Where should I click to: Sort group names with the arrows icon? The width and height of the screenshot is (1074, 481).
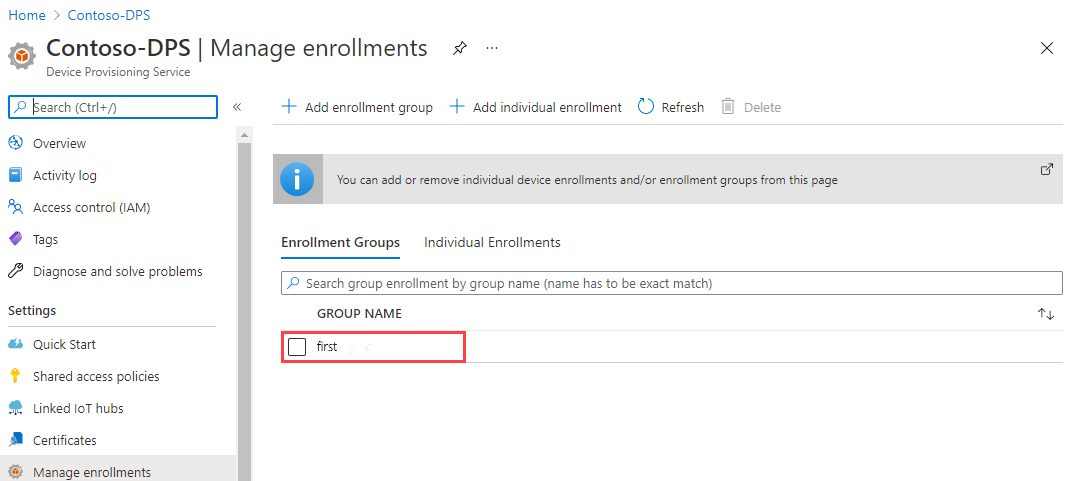[x=1046, y=314]
